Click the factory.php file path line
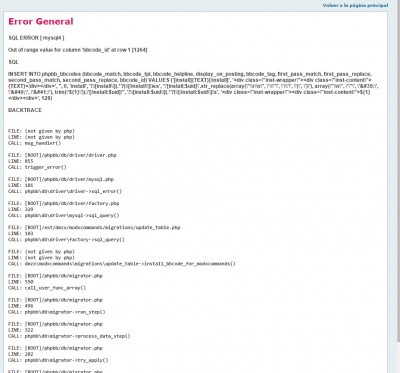The image size is (400, 373). pos(64,203)
